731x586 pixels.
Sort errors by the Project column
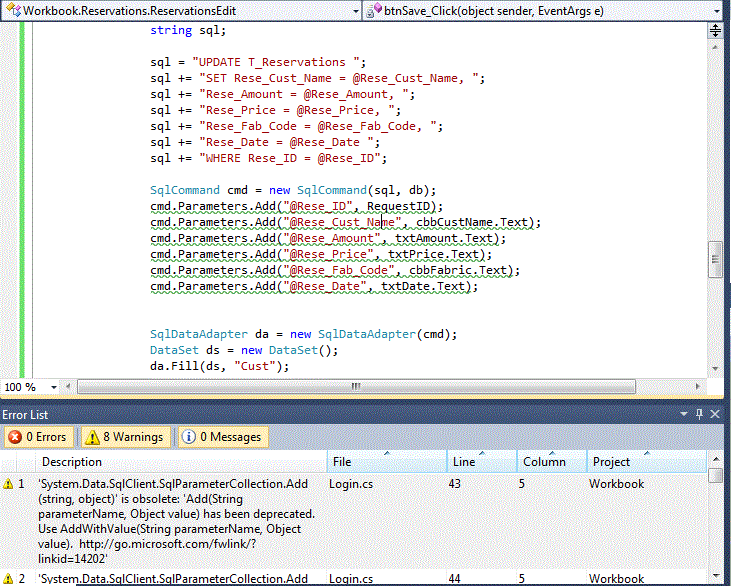[641, 461]
